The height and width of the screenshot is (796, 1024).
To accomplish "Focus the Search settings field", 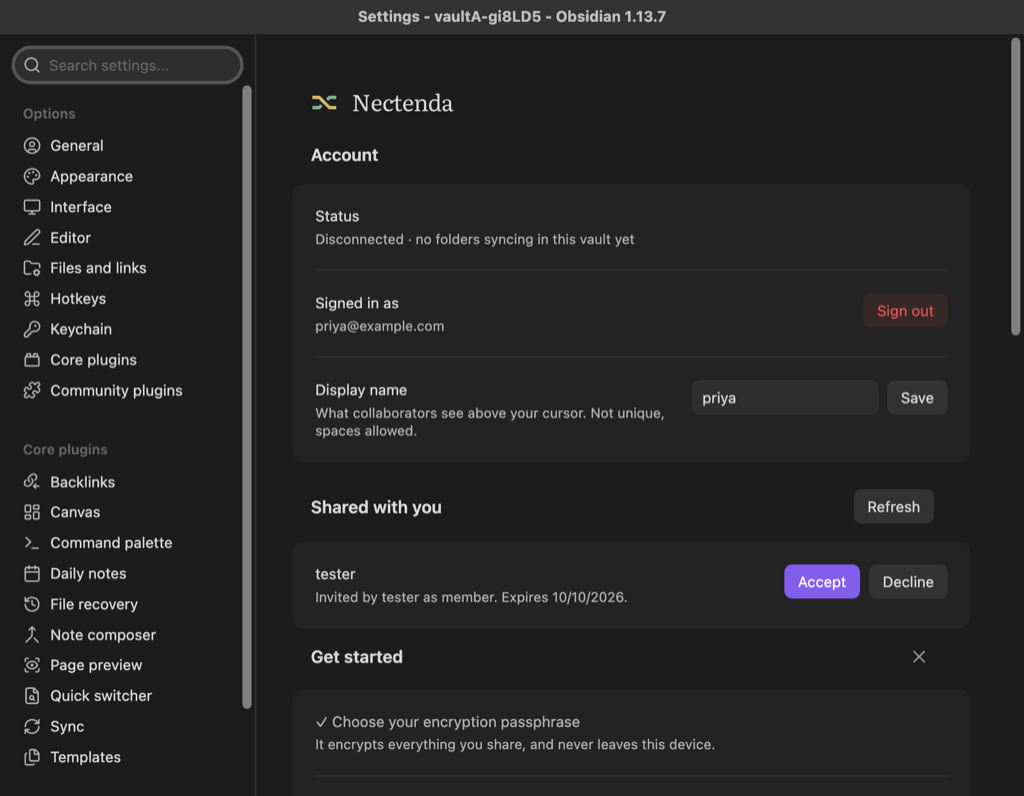I will point(127,65).
